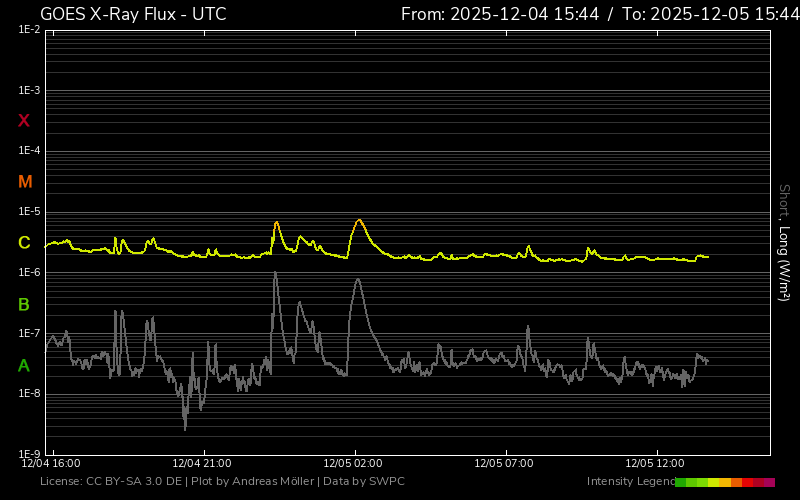Viewport: 800px width, 500px height.
Task: Select the 12/05 12:00 time axis label
Action: (655, 464)
